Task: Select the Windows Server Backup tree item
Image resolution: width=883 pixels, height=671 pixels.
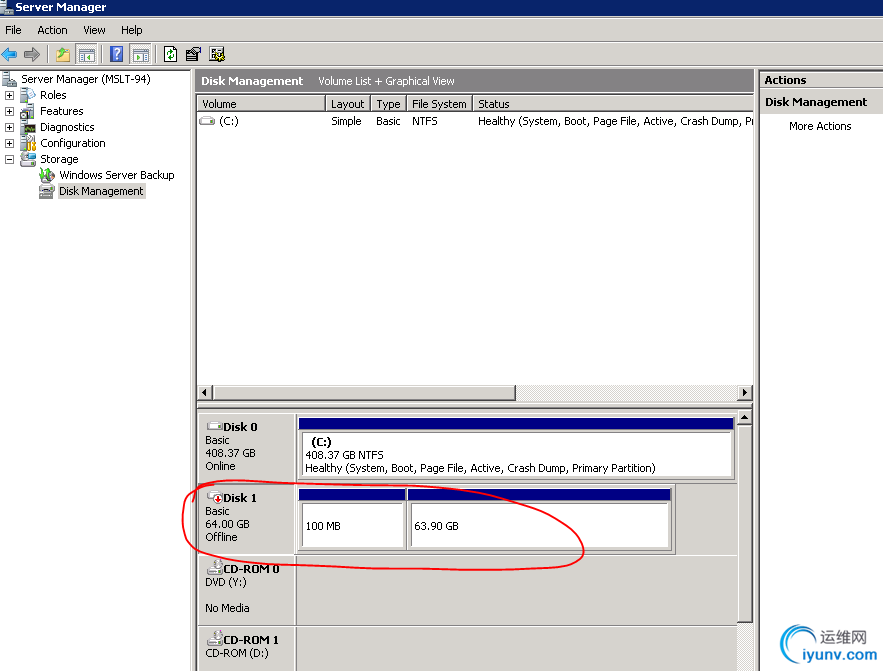Action: click(117, 175)
